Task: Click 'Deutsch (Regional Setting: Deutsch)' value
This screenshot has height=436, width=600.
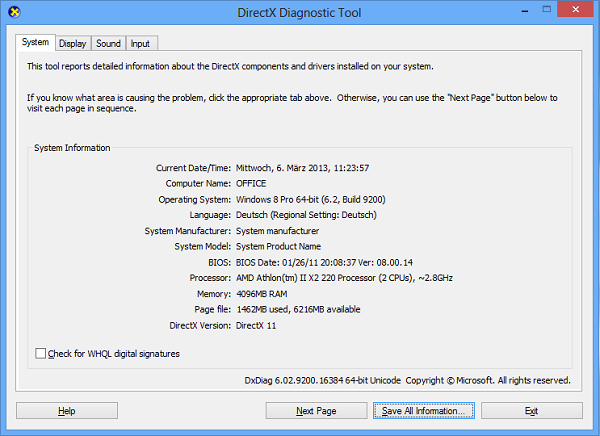Action: pyautogui.click(x=306, y=215)
